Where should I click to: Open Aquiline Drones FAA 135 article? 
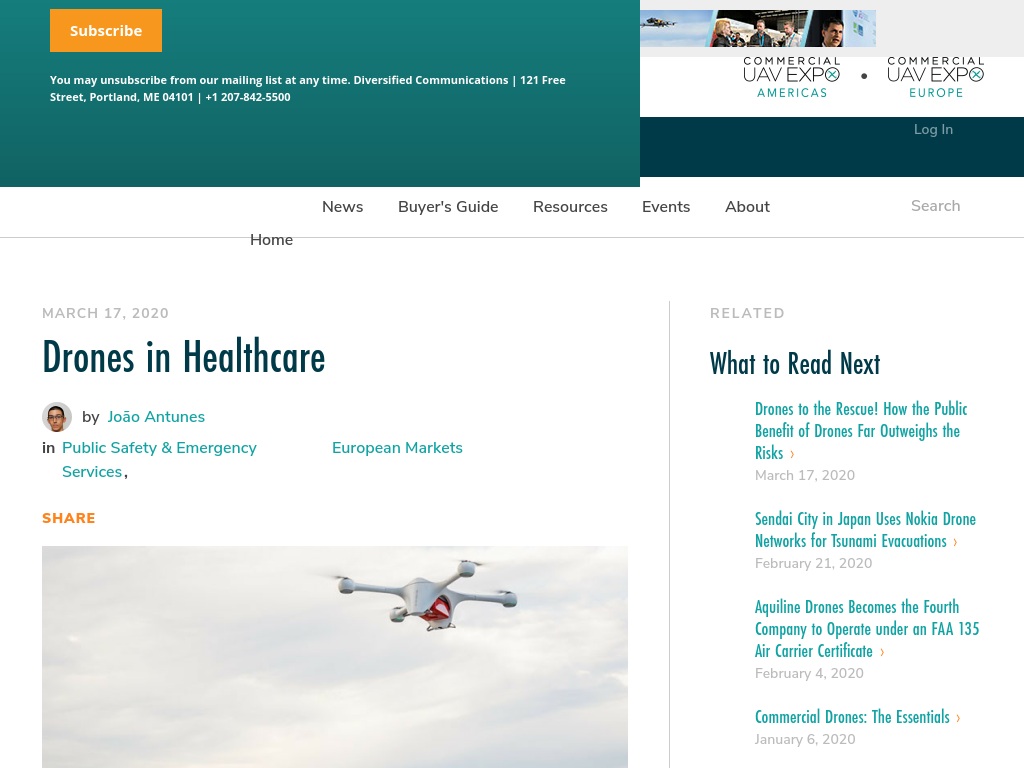coord(867,629)
